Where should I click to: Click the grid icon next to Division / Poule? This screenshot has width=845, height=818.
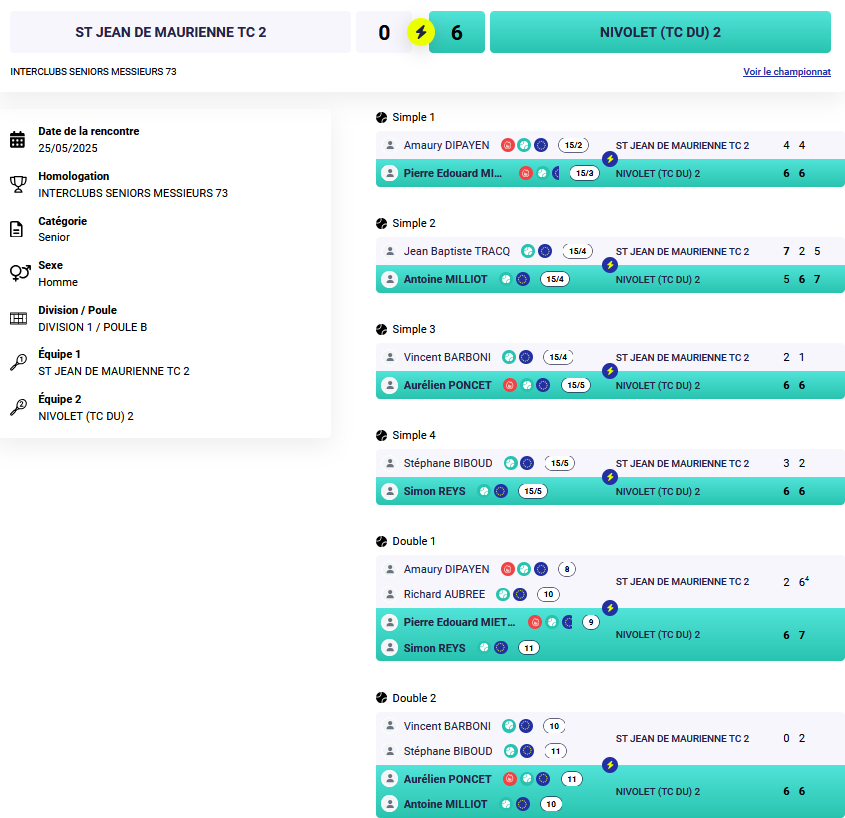[x=18, y=318]
